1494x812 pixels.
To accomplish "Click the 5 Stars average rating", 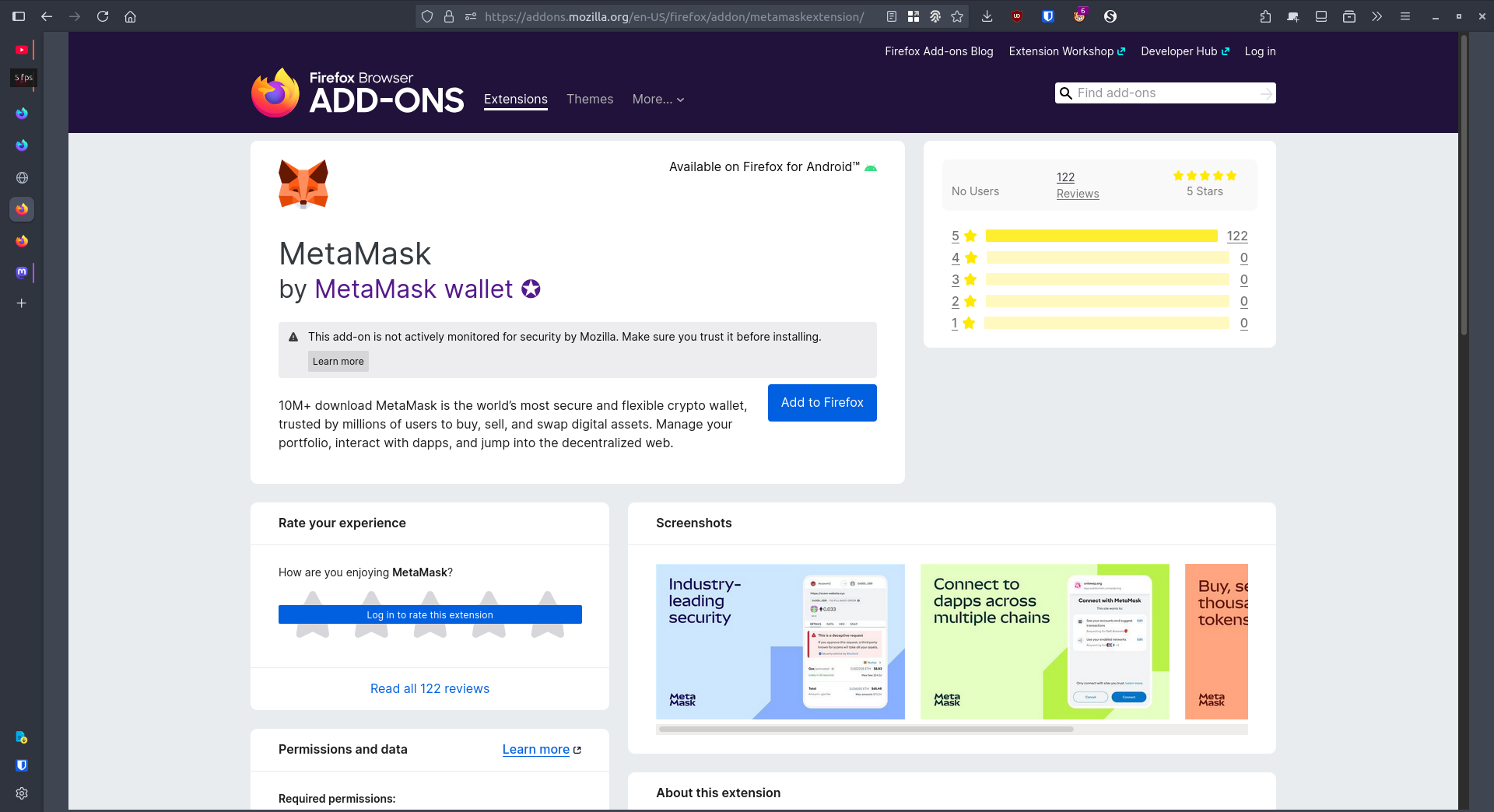I will [1205, 184].
